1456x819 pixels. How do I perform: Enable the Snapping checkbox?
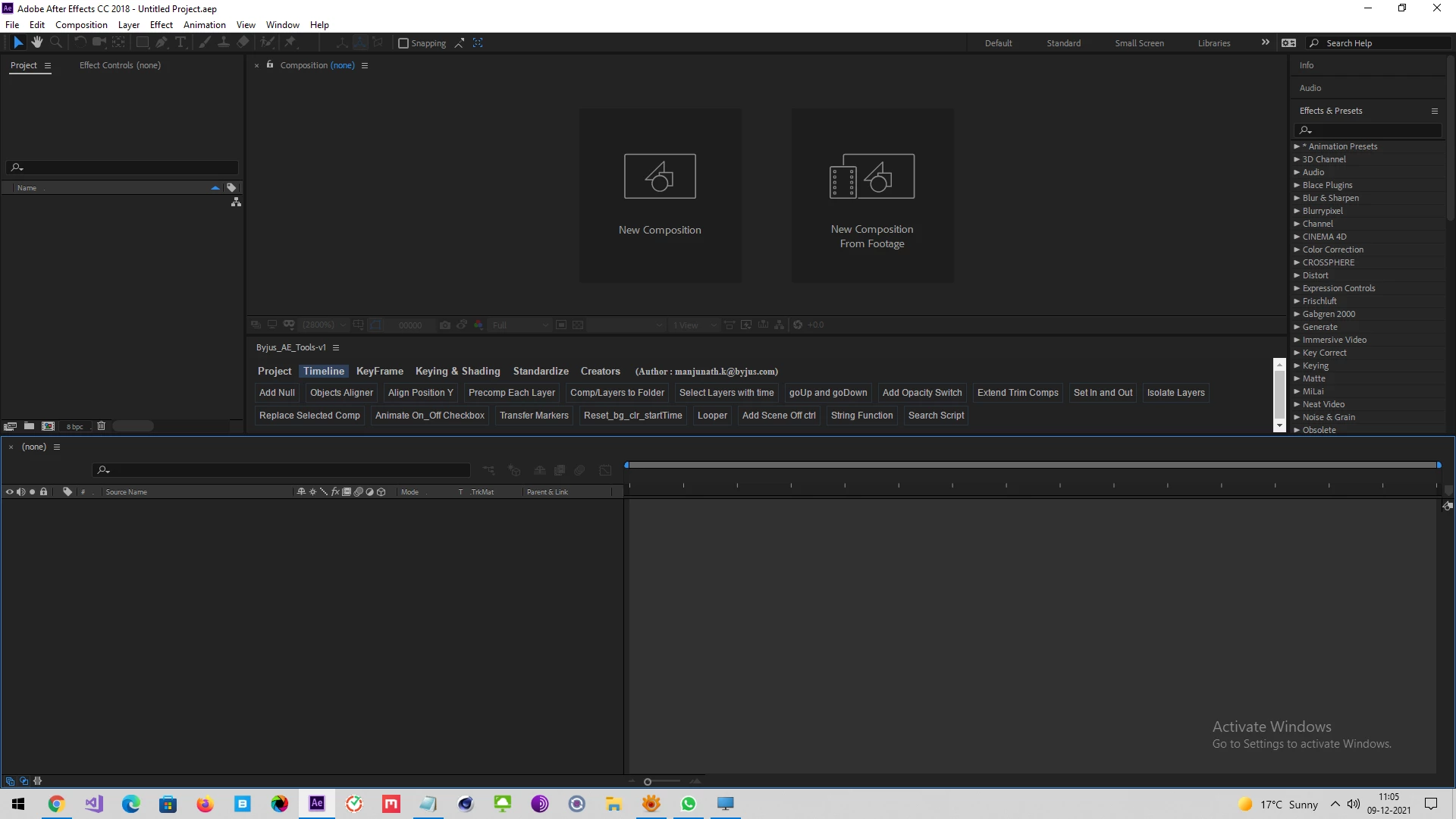pos(403,43)
